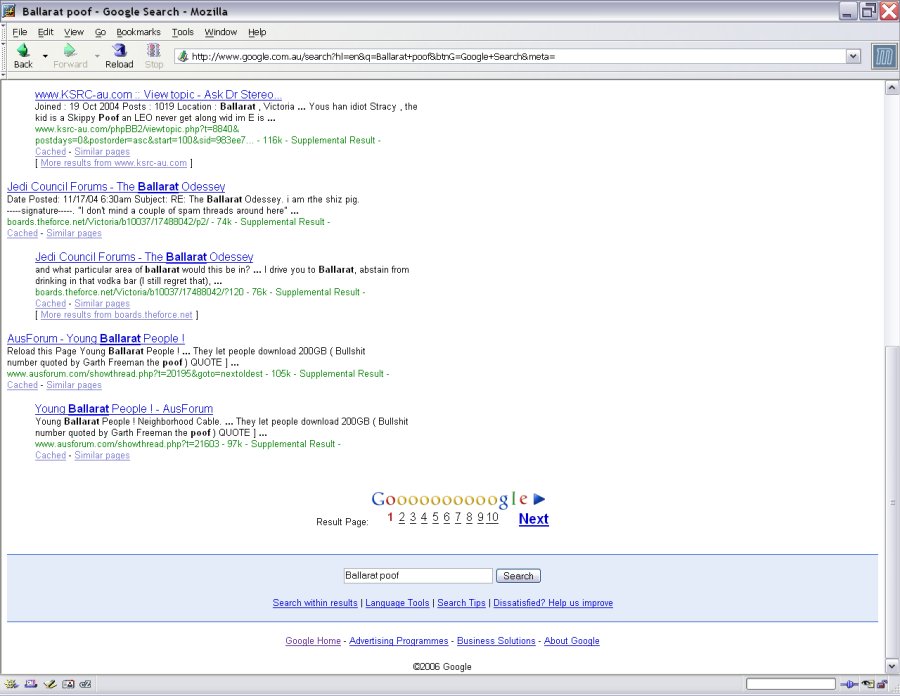Click the Stop loading icon

[x=153, y=50]
